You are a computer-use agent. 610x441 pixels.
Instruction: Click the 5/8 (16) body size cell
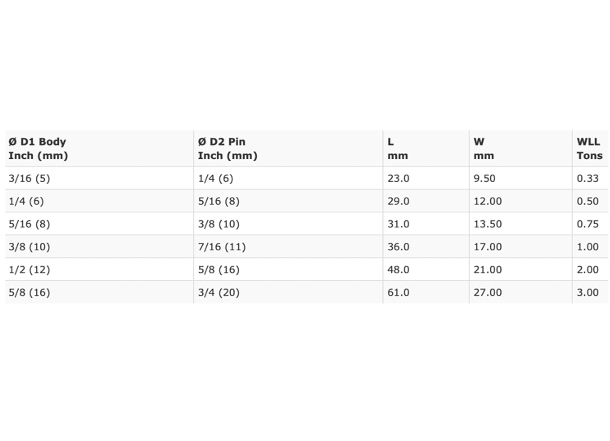29,292
